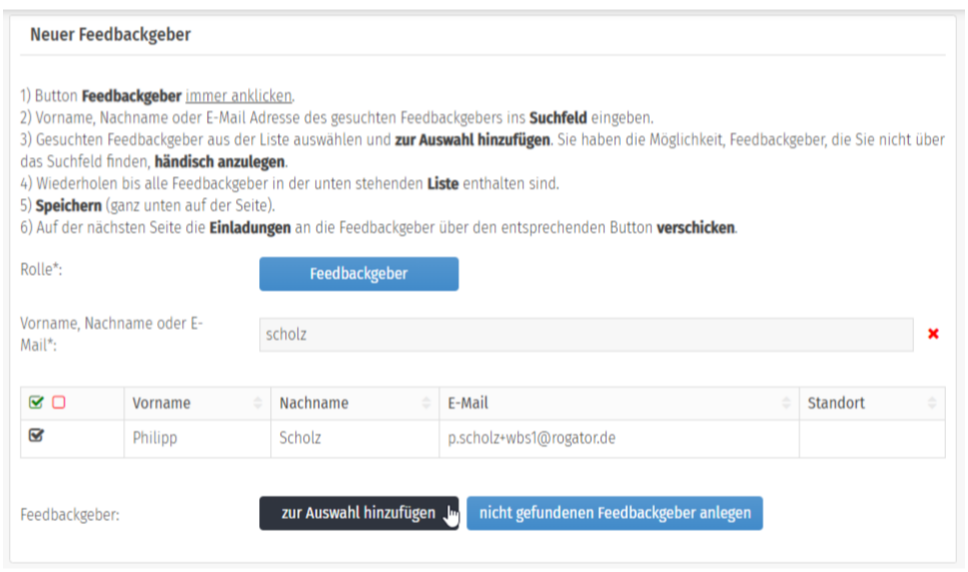
Task: Click the 'Nachname' column header text
Action: pyautogui.click(x=314, y=403)
